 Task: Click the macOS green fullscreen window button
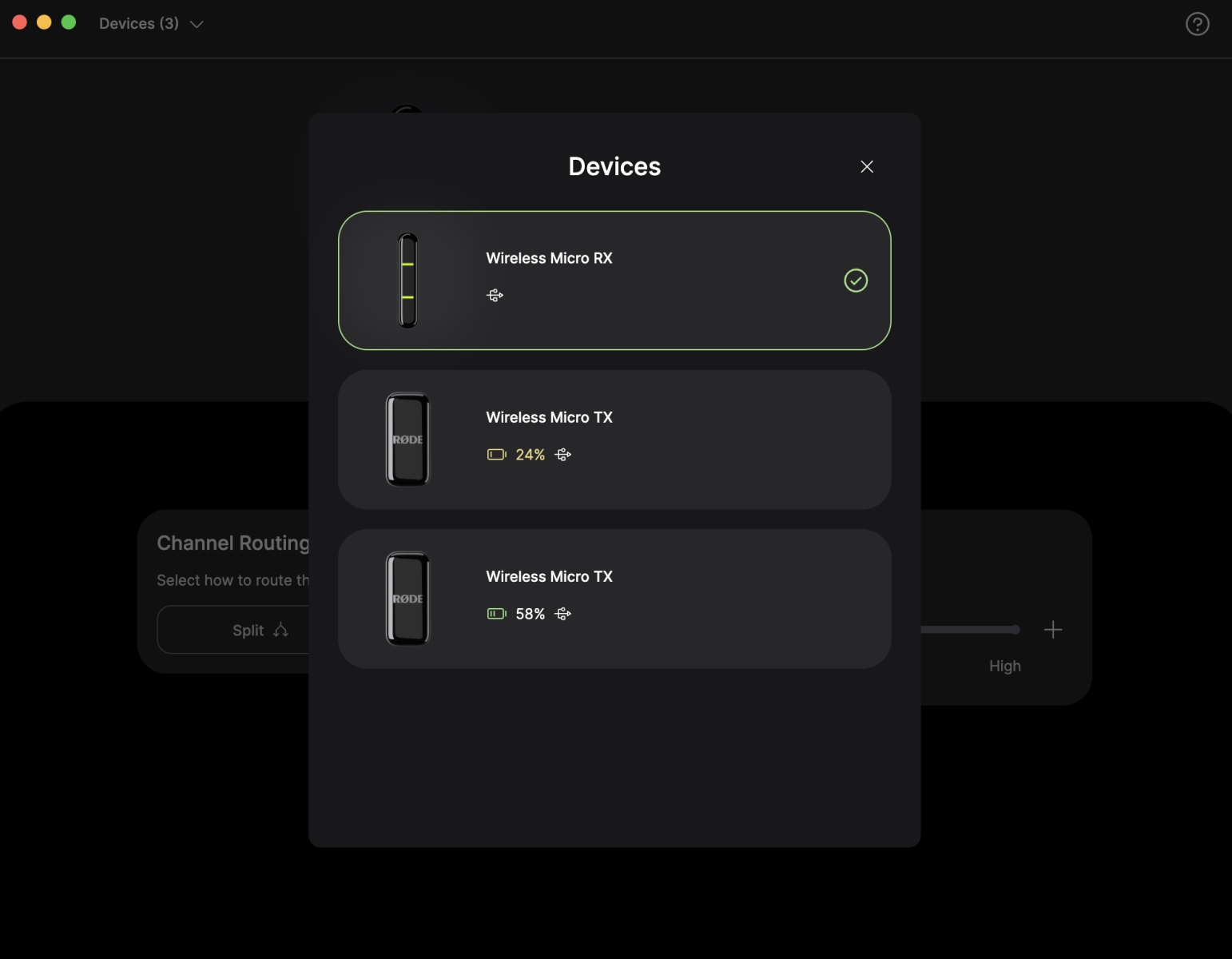click(x=69, y=22)
